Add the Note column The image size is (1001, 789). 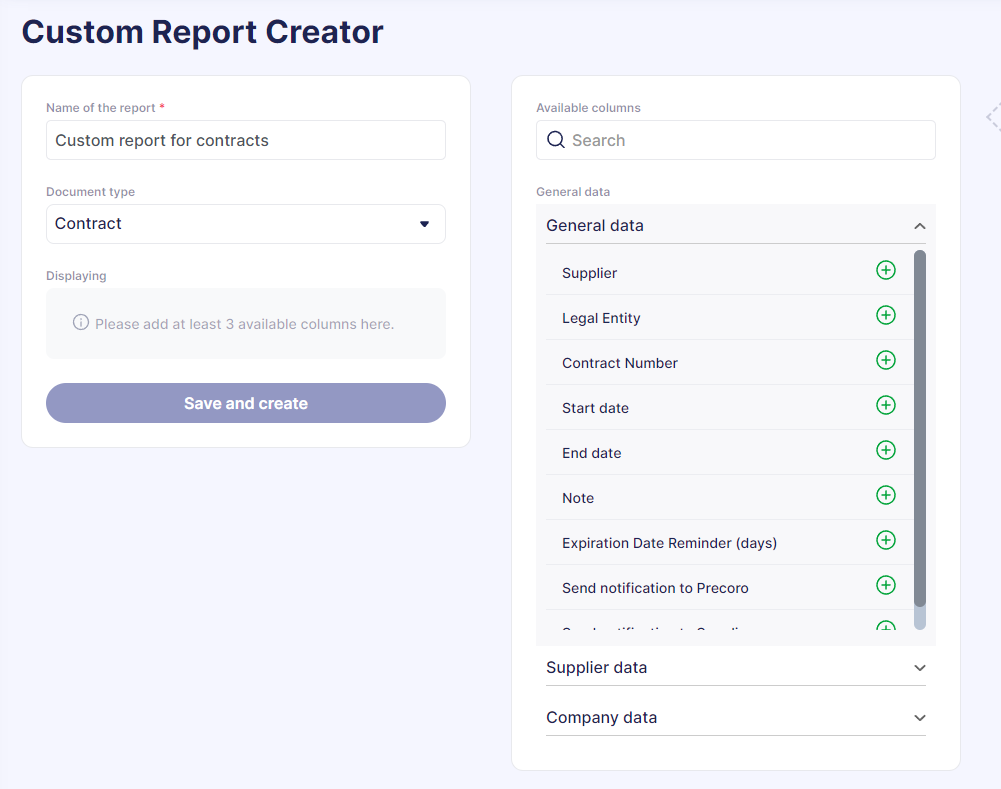(885, 495)
